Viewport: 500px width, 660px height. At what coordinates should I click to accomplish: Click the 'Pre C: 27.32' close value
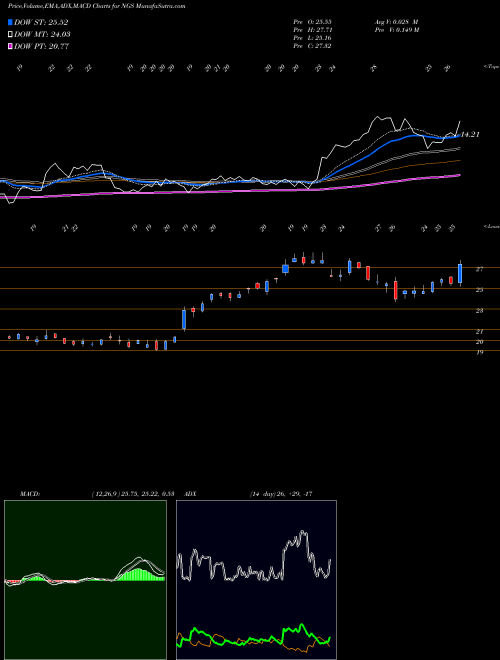(312, 46)
